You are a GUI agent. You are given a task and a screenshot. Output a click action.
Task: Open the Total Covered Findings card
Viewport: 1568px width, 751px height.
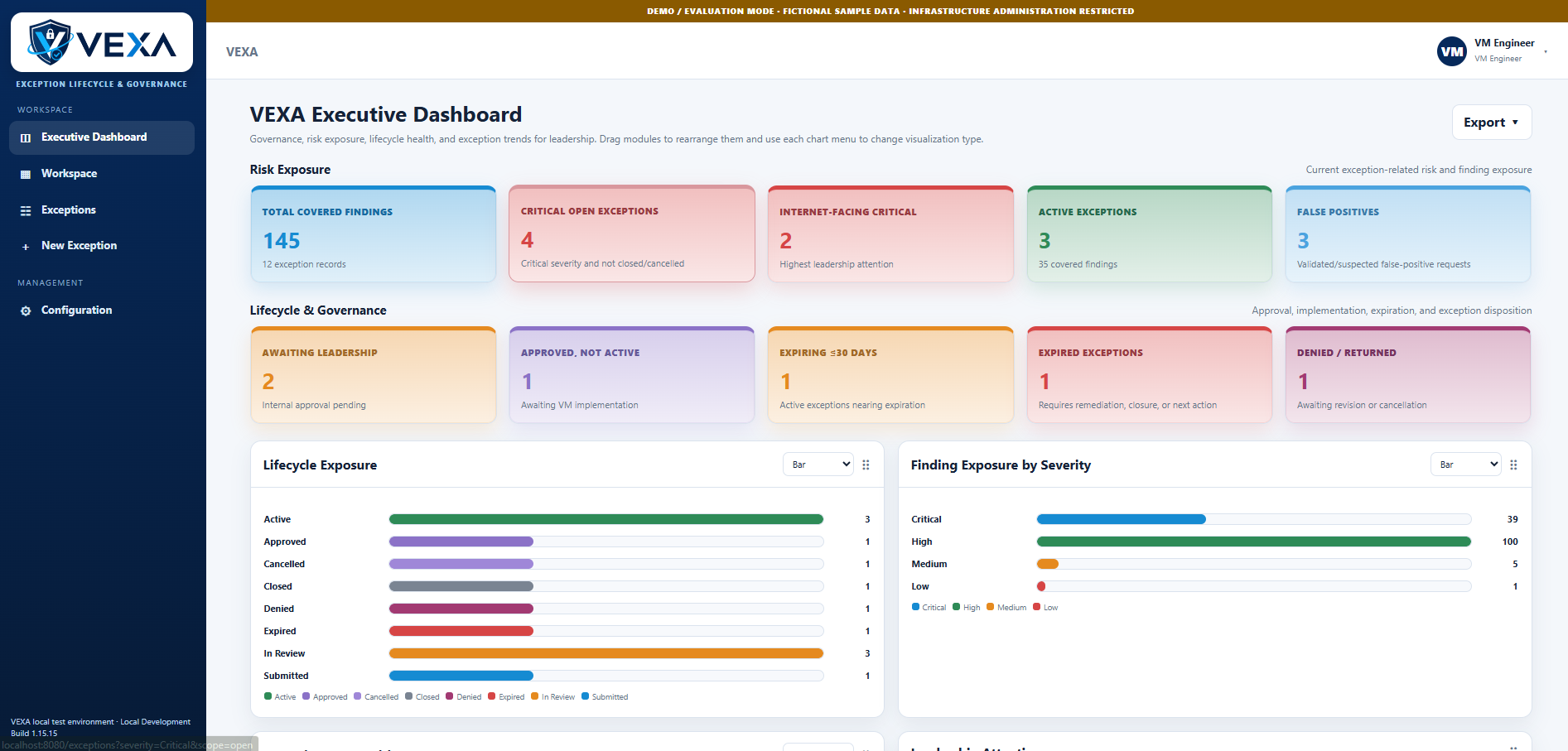coord(374,234)
